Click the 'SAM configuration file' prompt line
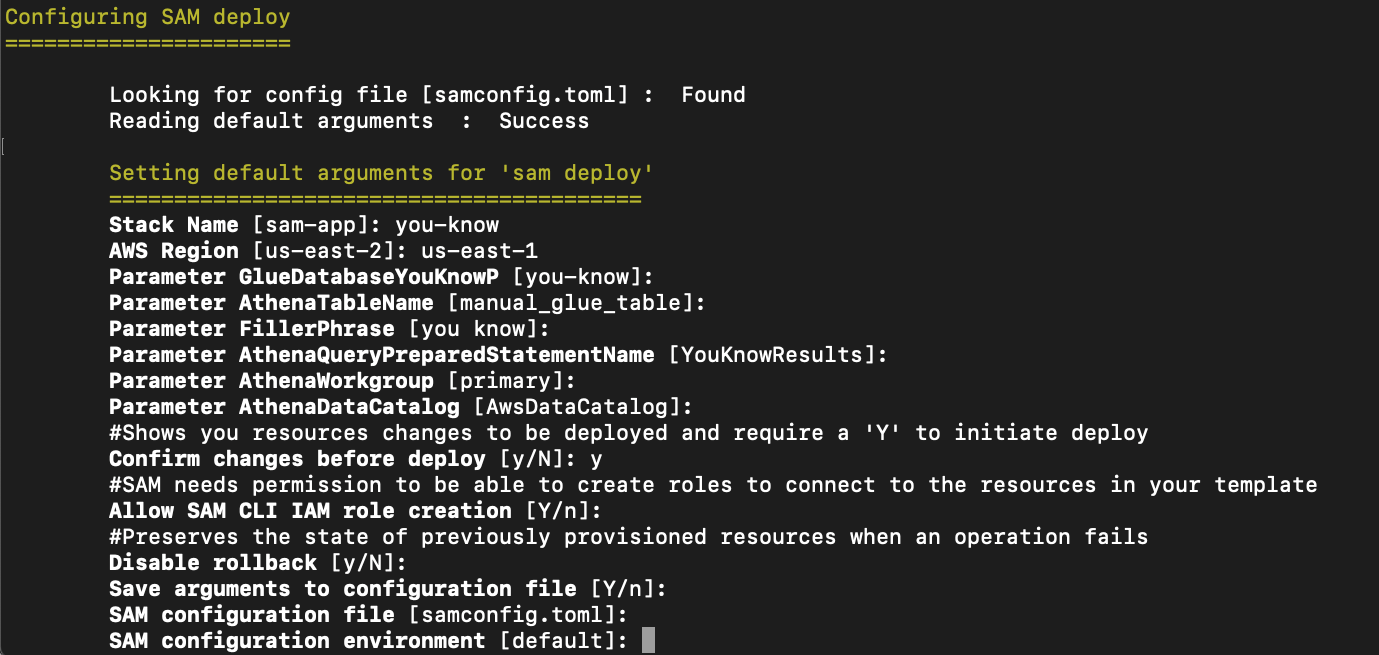Image resolution: width=1379 pixels, height=655 pixels. click(x=368, y=615)
